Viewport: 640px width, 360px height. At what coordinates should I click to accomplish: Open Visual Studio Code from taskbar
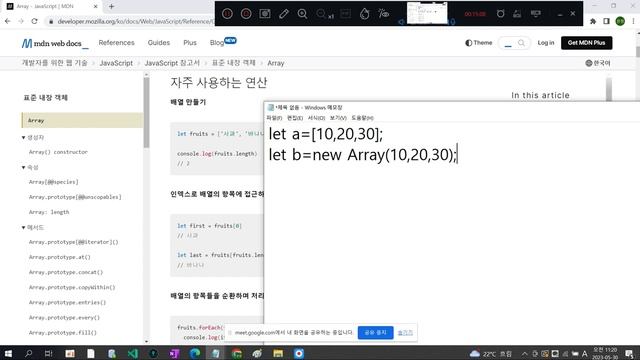(x=133, y=353)
